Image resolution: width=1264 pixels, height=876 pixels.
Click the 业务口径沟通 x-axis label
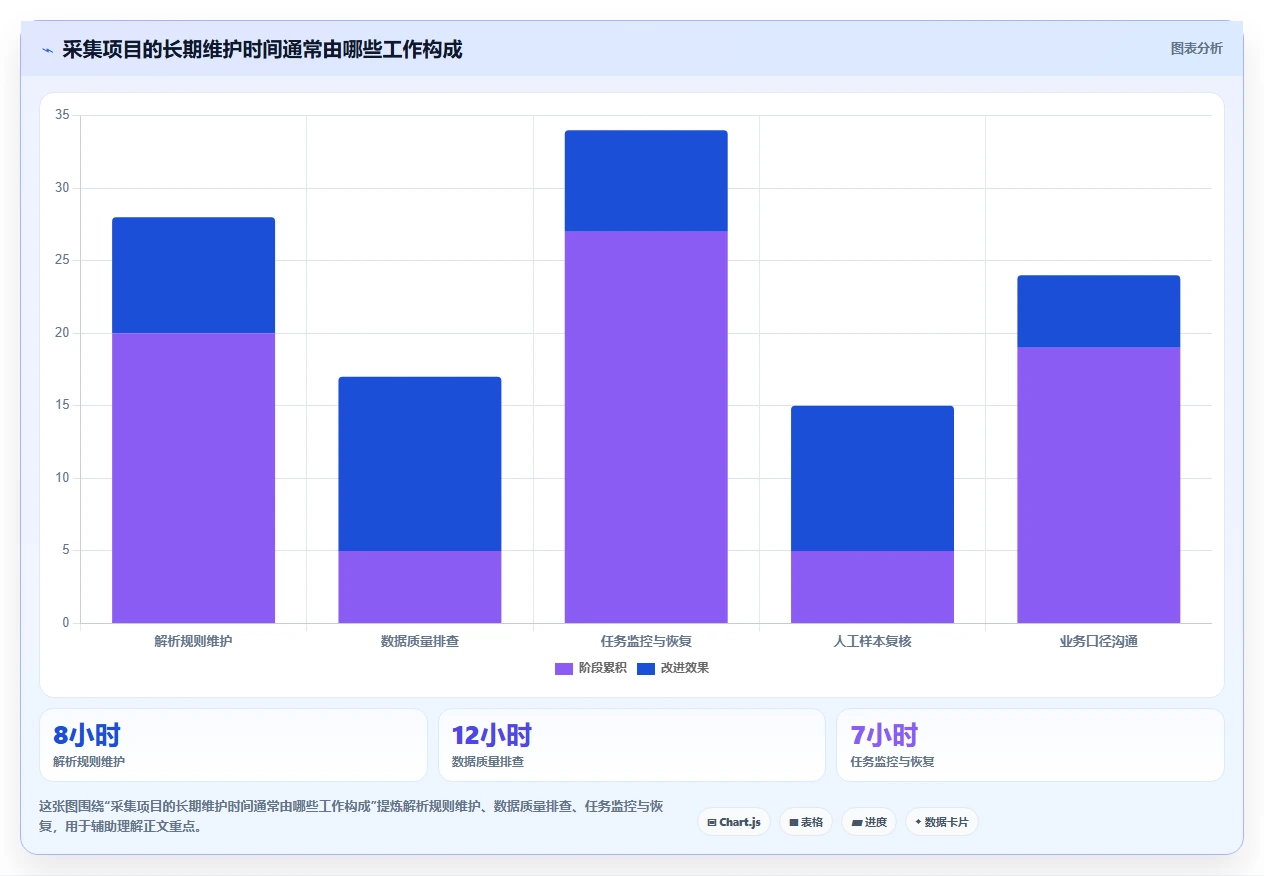(1099, 641)
